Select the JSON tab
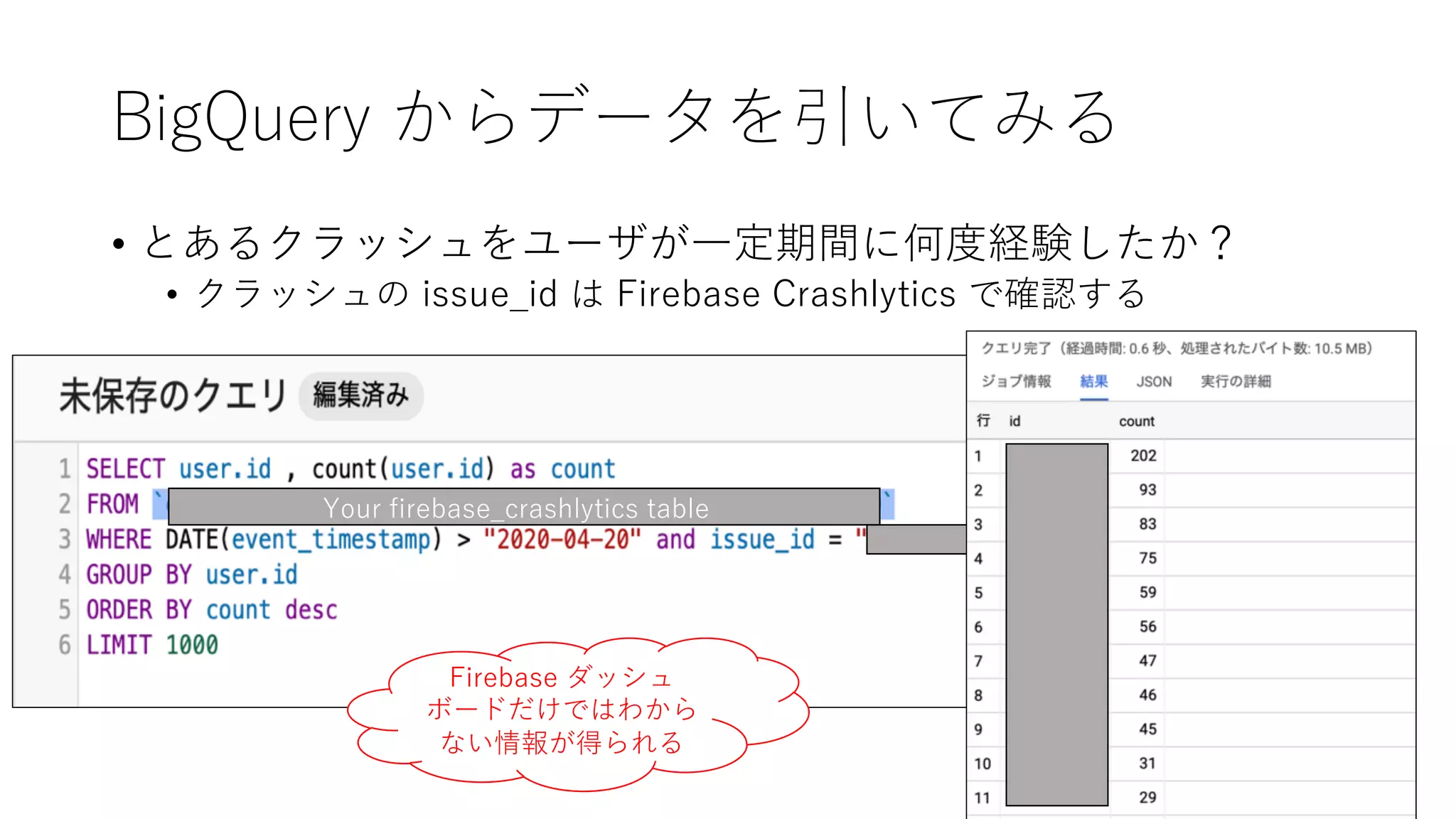 coord(1154,382)
